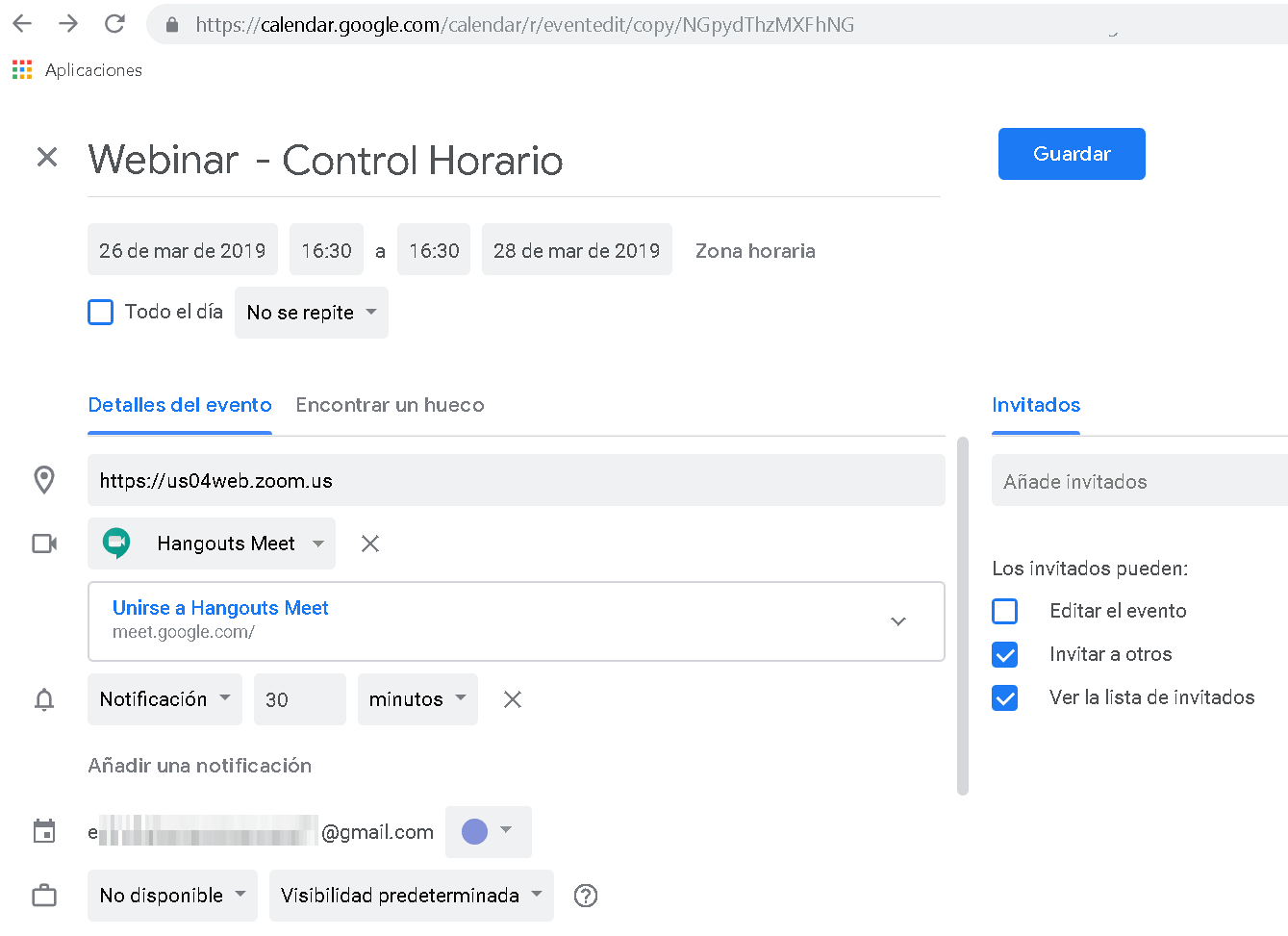1288x936 pixels.
Task: Click the Guardar button
Action: 1072,154
